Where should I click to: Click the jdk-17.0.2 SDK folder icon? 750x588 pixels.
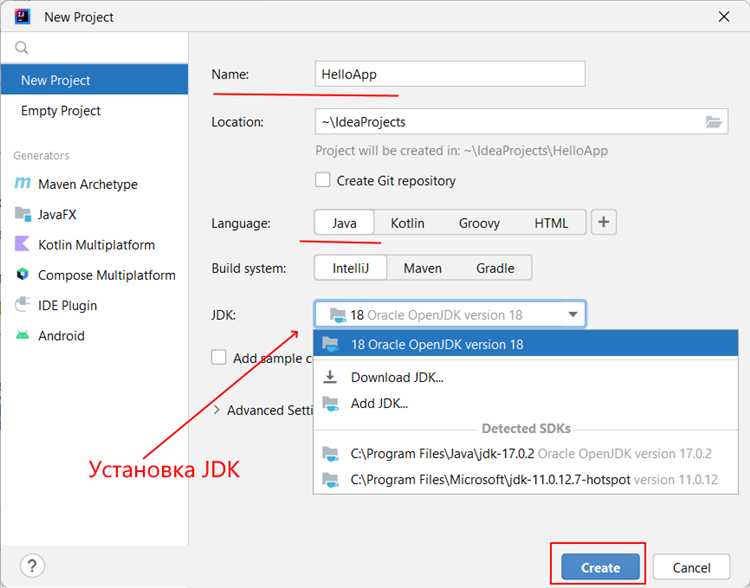coord(331,453)
